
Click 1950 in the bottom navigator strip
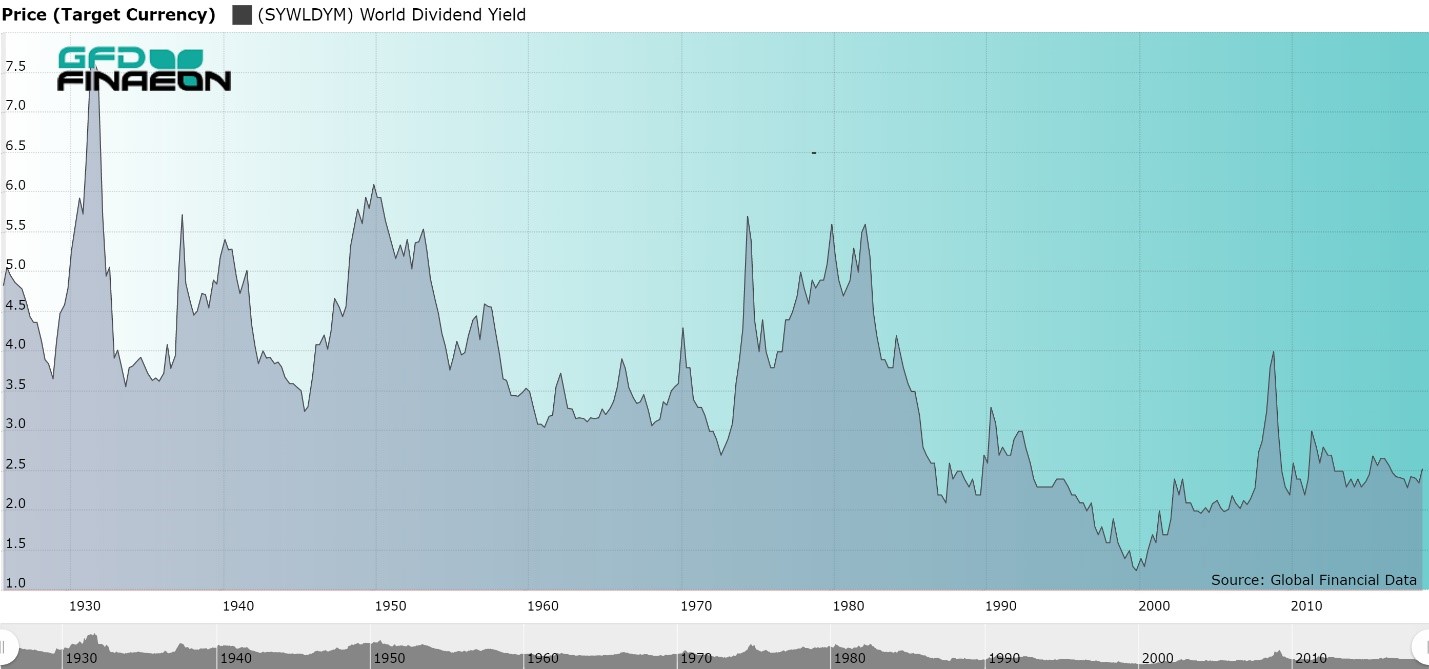tap(389, 658)
